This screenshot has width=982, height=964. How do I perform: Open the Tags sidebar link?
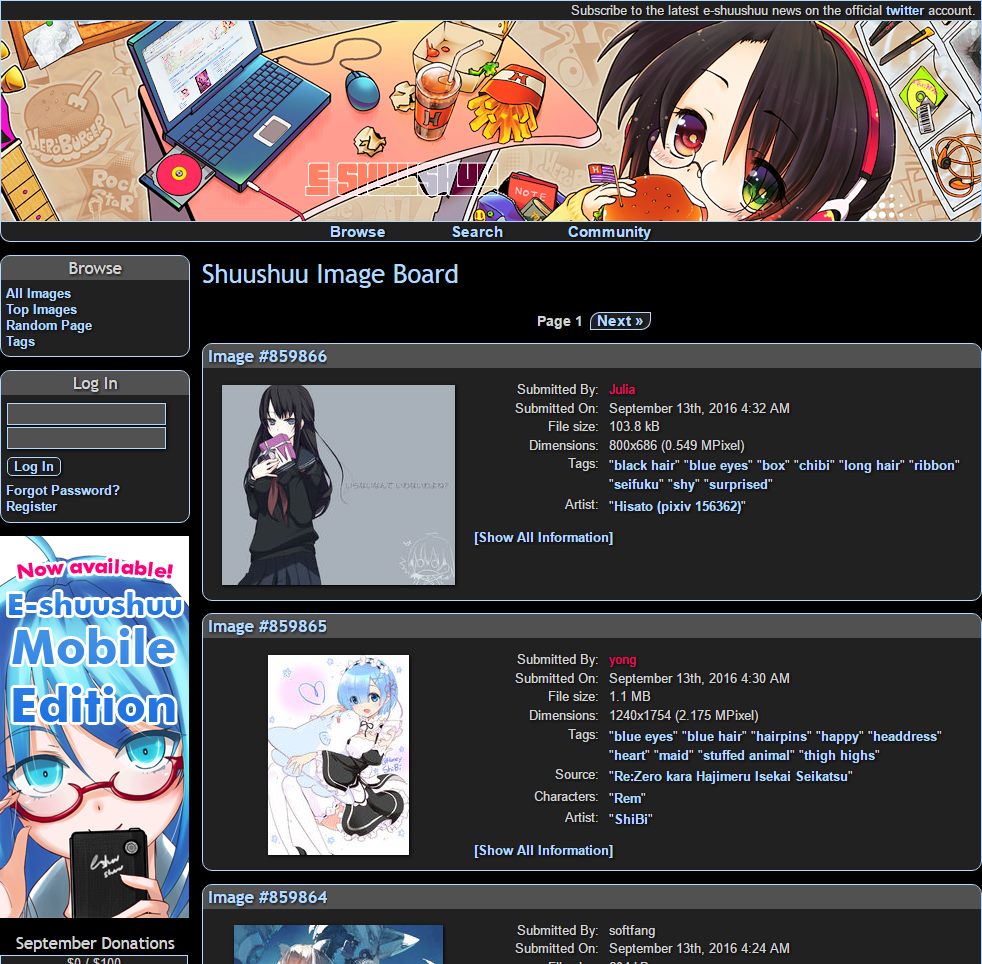[20, 341]
